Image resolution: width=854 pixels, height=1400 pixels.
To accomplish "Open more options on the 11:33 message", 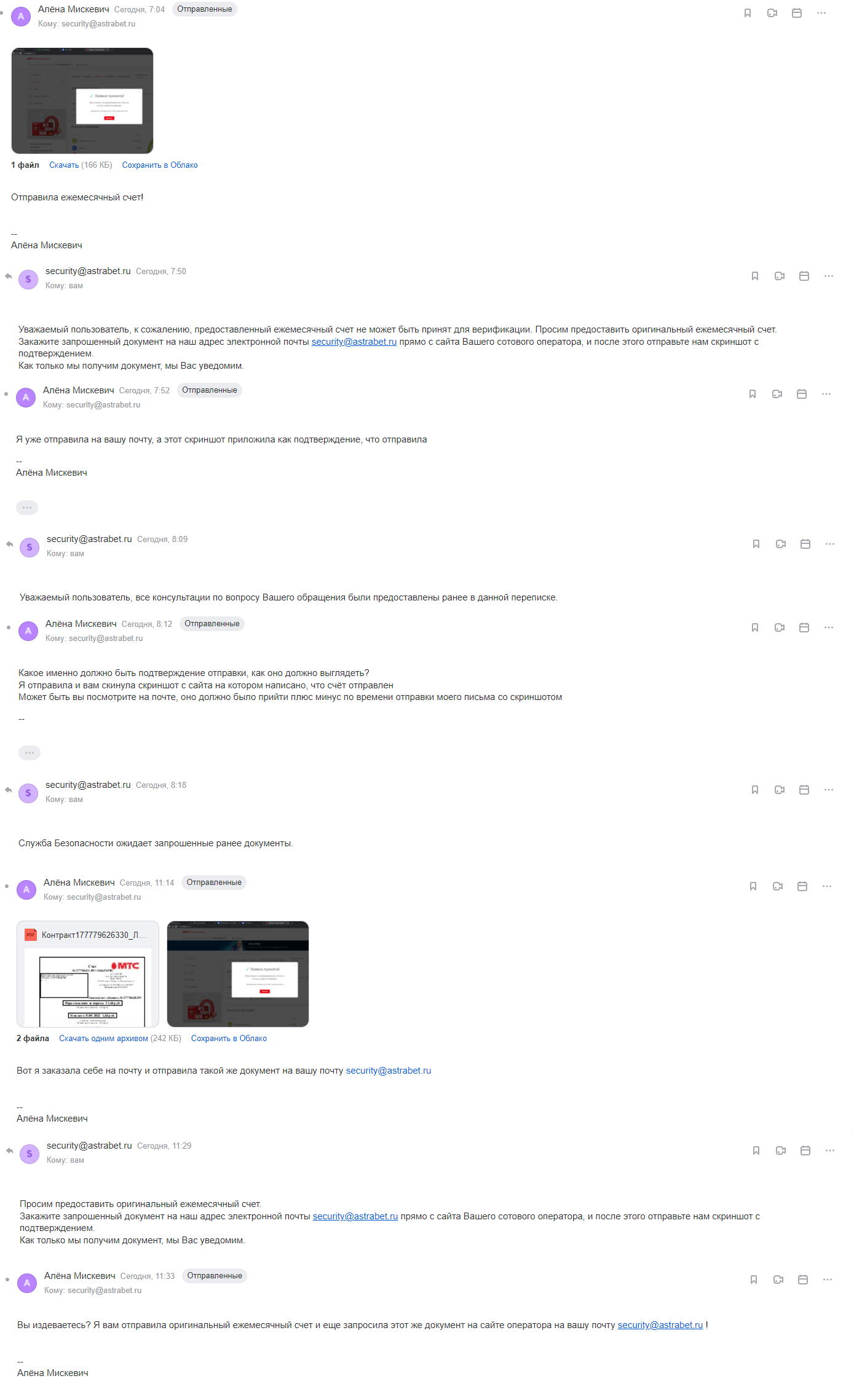I will (828, 1280).
